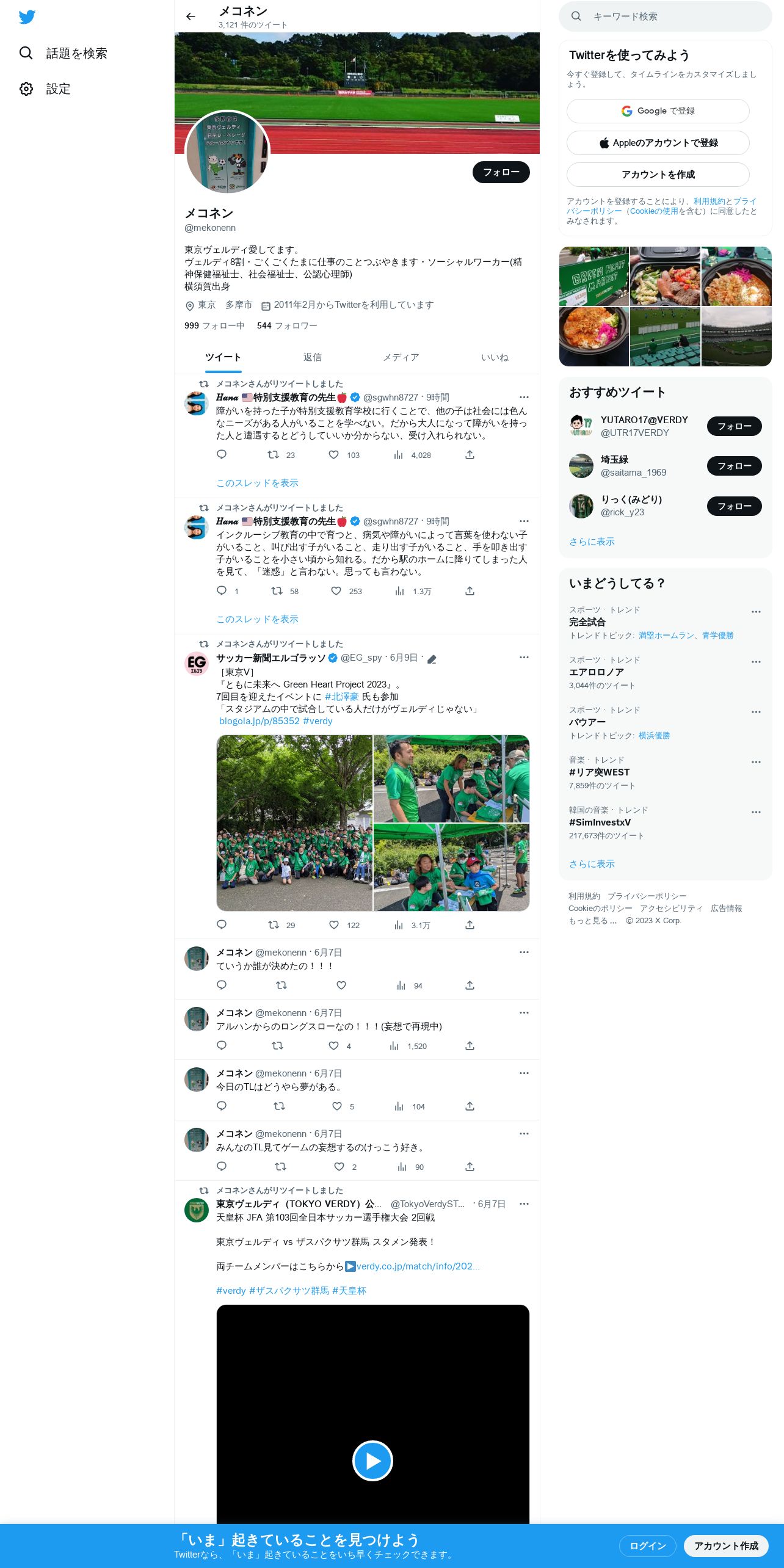Click ログイン in bottom banner
Viewport: 784px width, 1568px height.
pos(647,1545)
